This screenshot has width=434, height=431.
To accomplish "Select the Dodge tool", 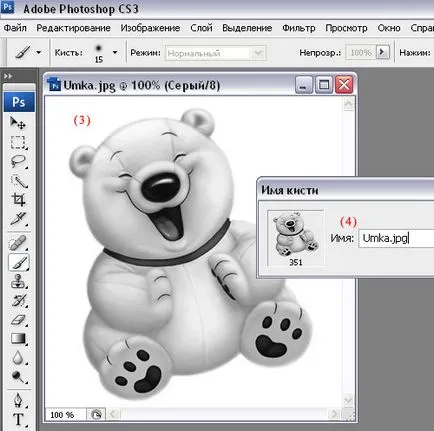I will coord(18,377).
